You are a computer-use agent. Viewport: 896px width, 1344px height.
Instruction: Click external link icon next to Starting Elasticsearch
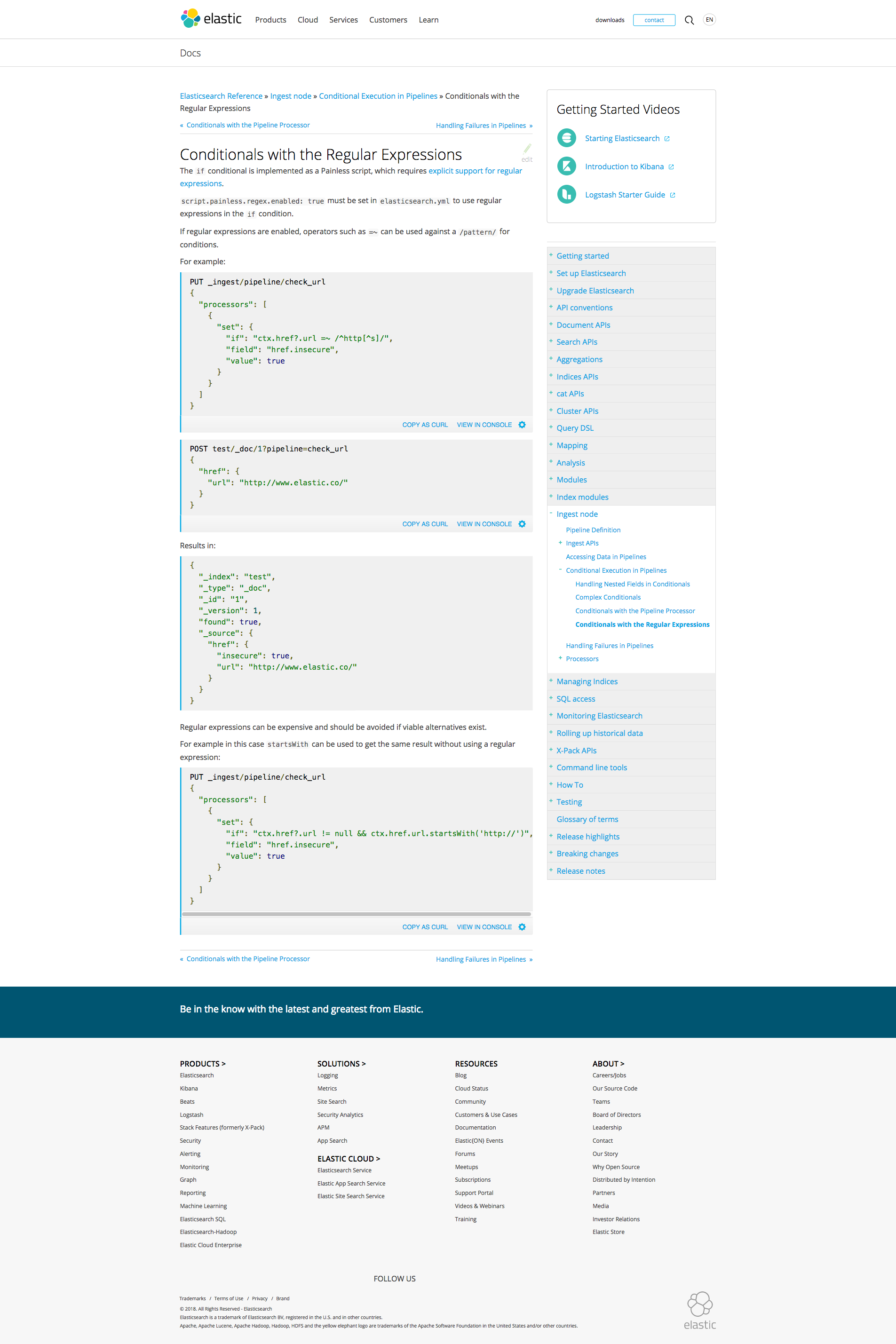click(x=667, y=139)
